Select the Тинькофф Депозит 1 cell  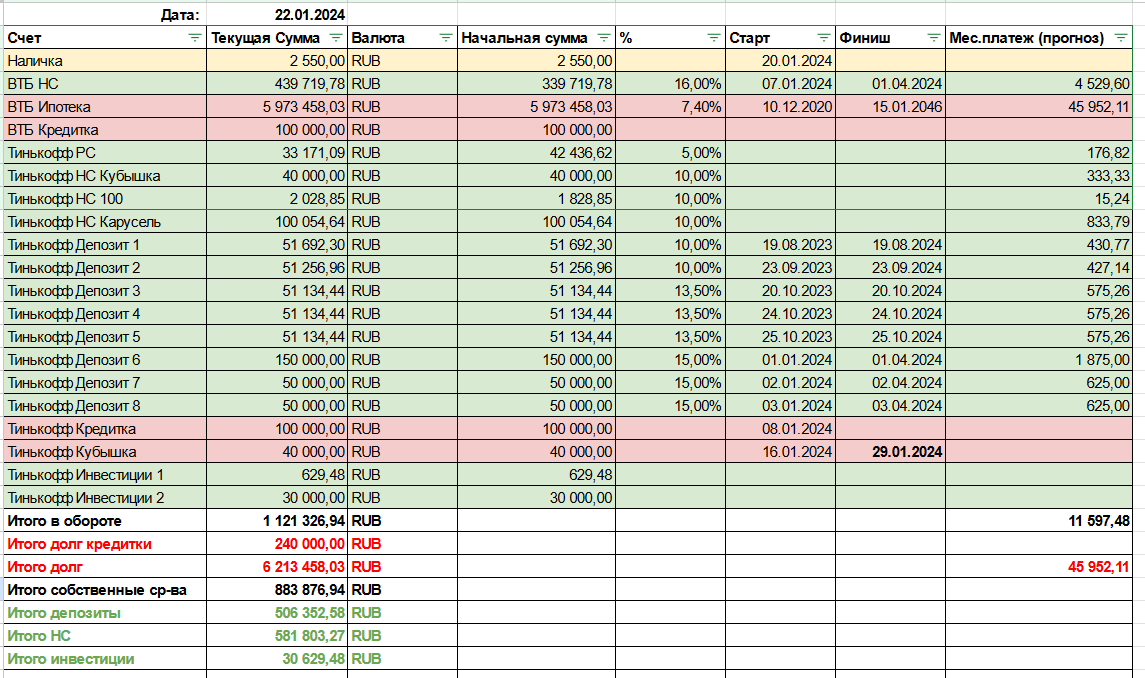105,245
